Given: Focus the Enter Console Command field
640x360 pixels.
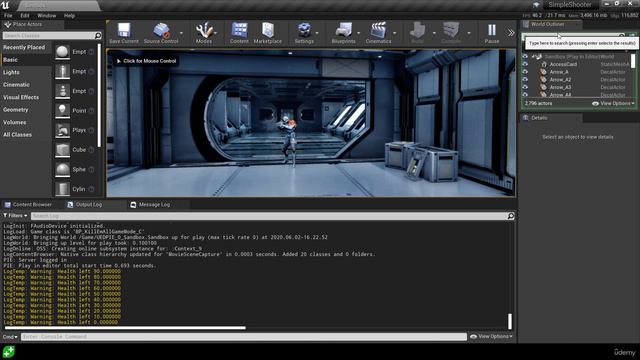Looking at the screenshot, I should [x=244, y=337].
